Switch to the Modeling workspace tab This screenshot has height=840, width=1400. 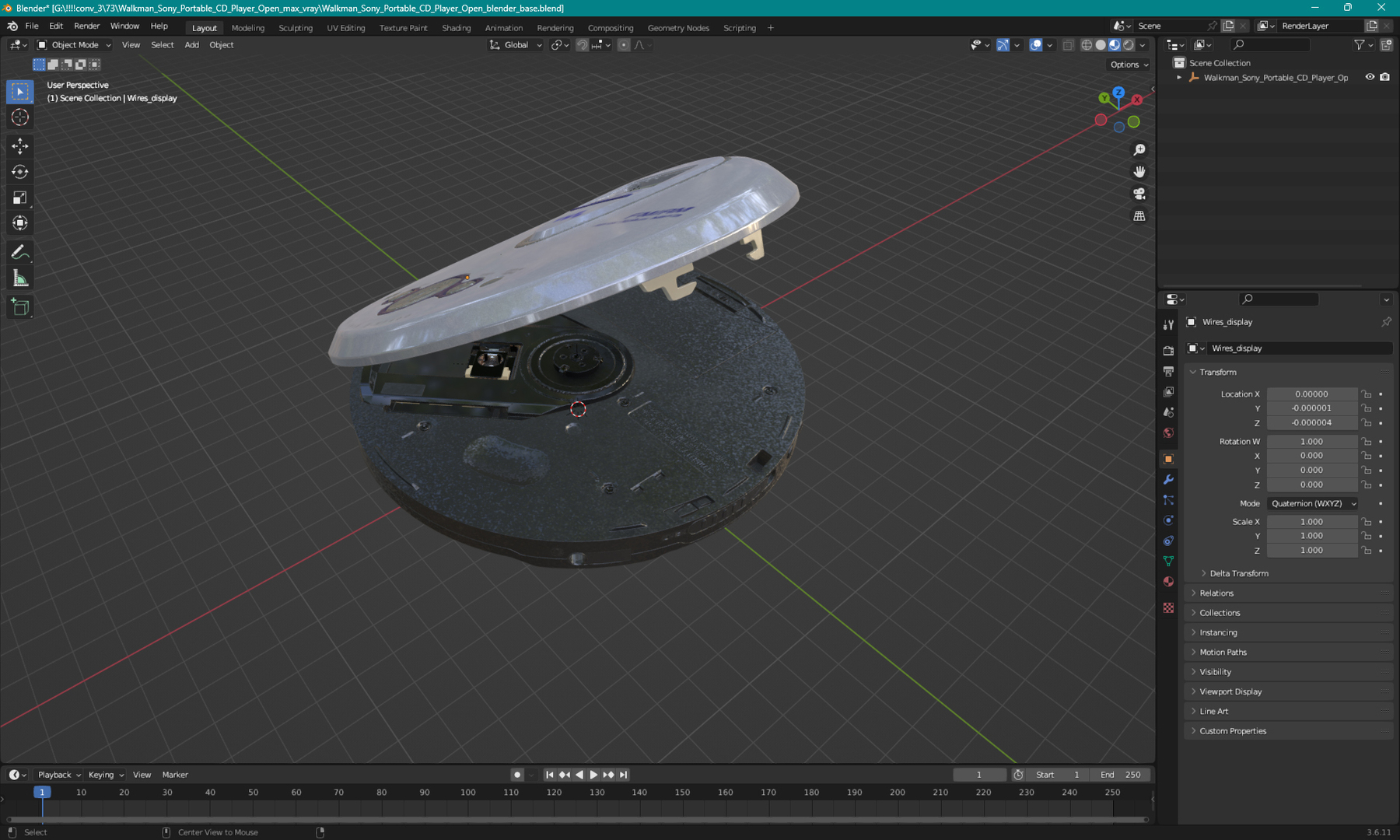[248, 28]
